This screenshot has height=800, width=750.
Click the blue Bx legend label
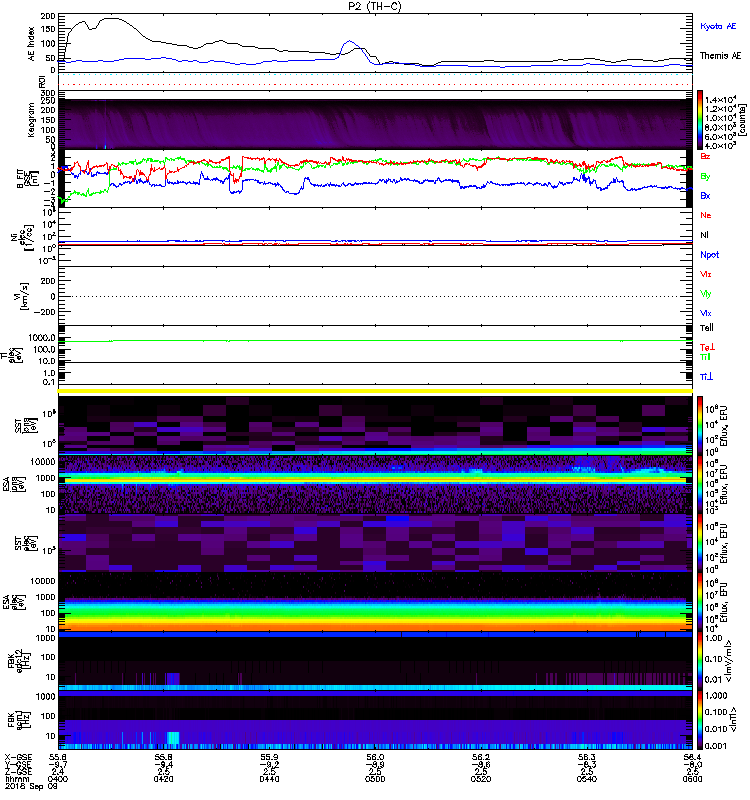(x=705, y=195)
